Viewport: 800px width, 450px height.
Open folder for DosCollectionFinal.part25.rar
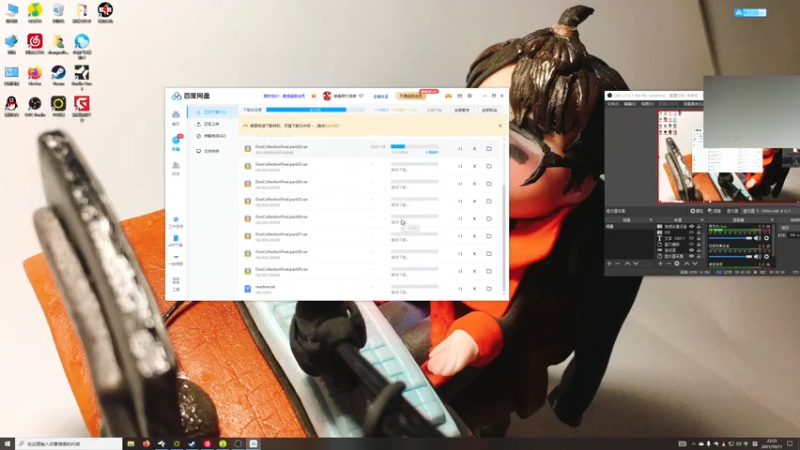point(489,201)
